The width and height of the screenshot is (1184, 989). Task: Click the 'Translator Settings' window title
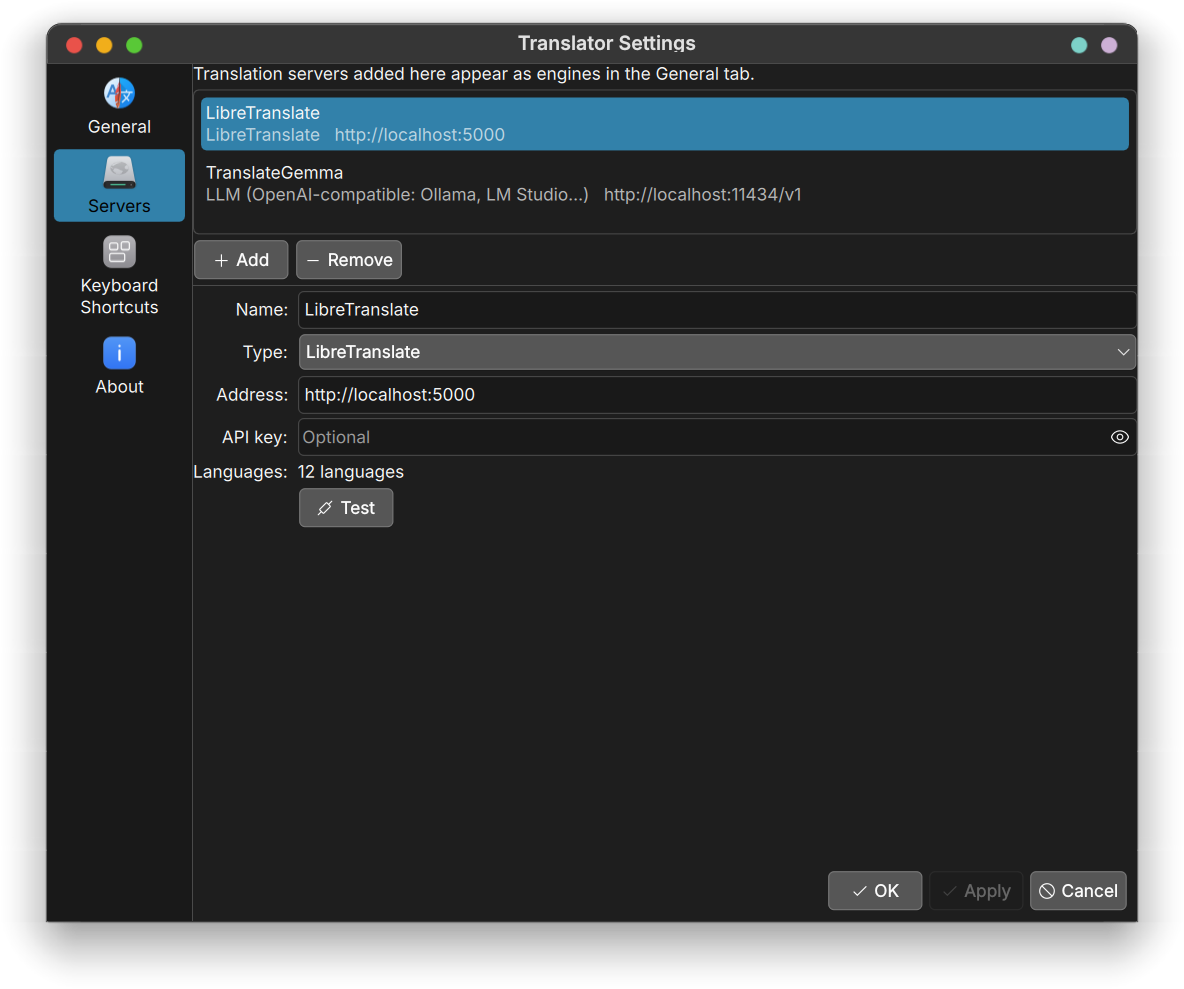pos(606,44)
